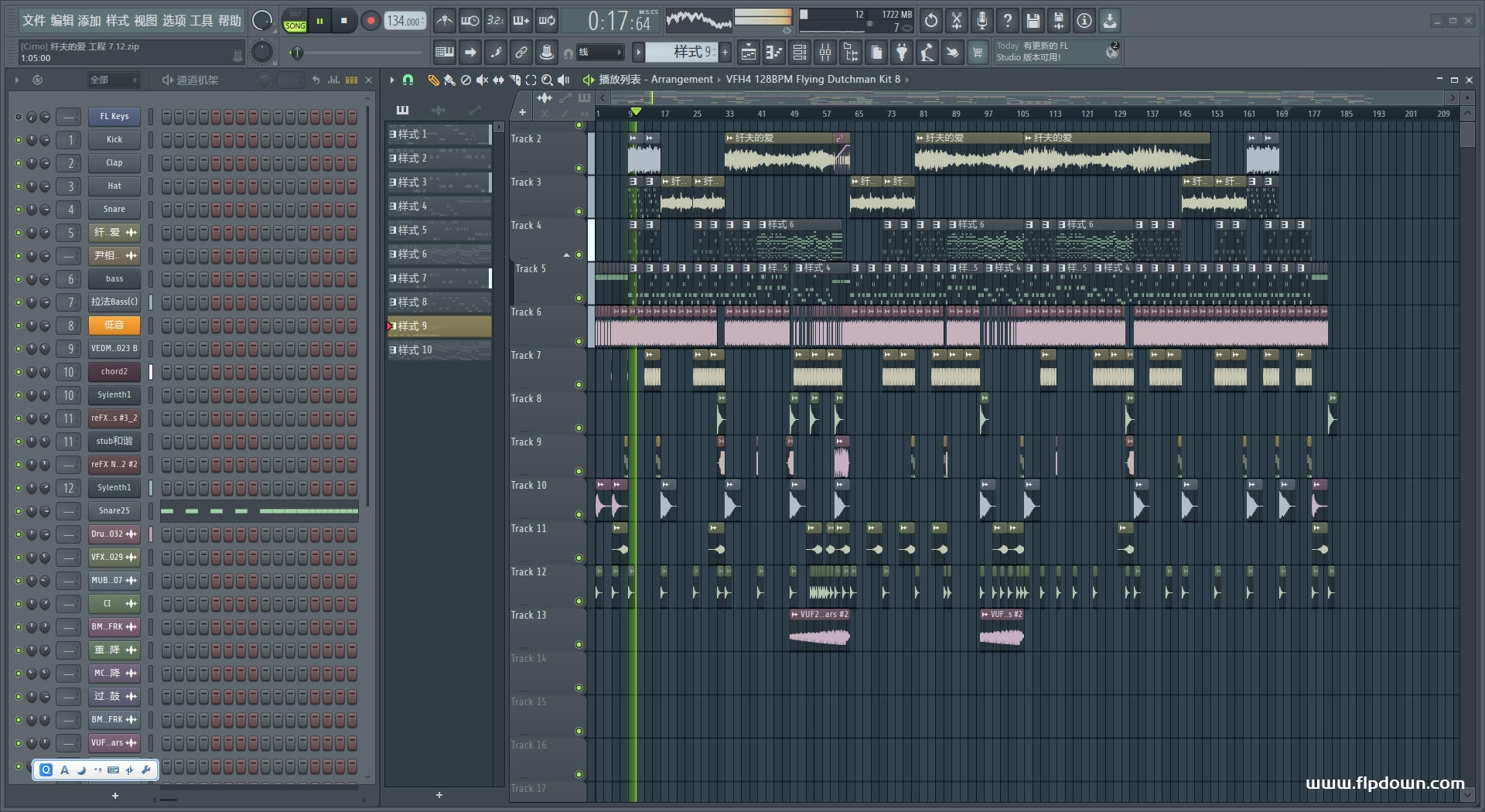
Task: Open the mixer window icon
Action: point(825,53)
